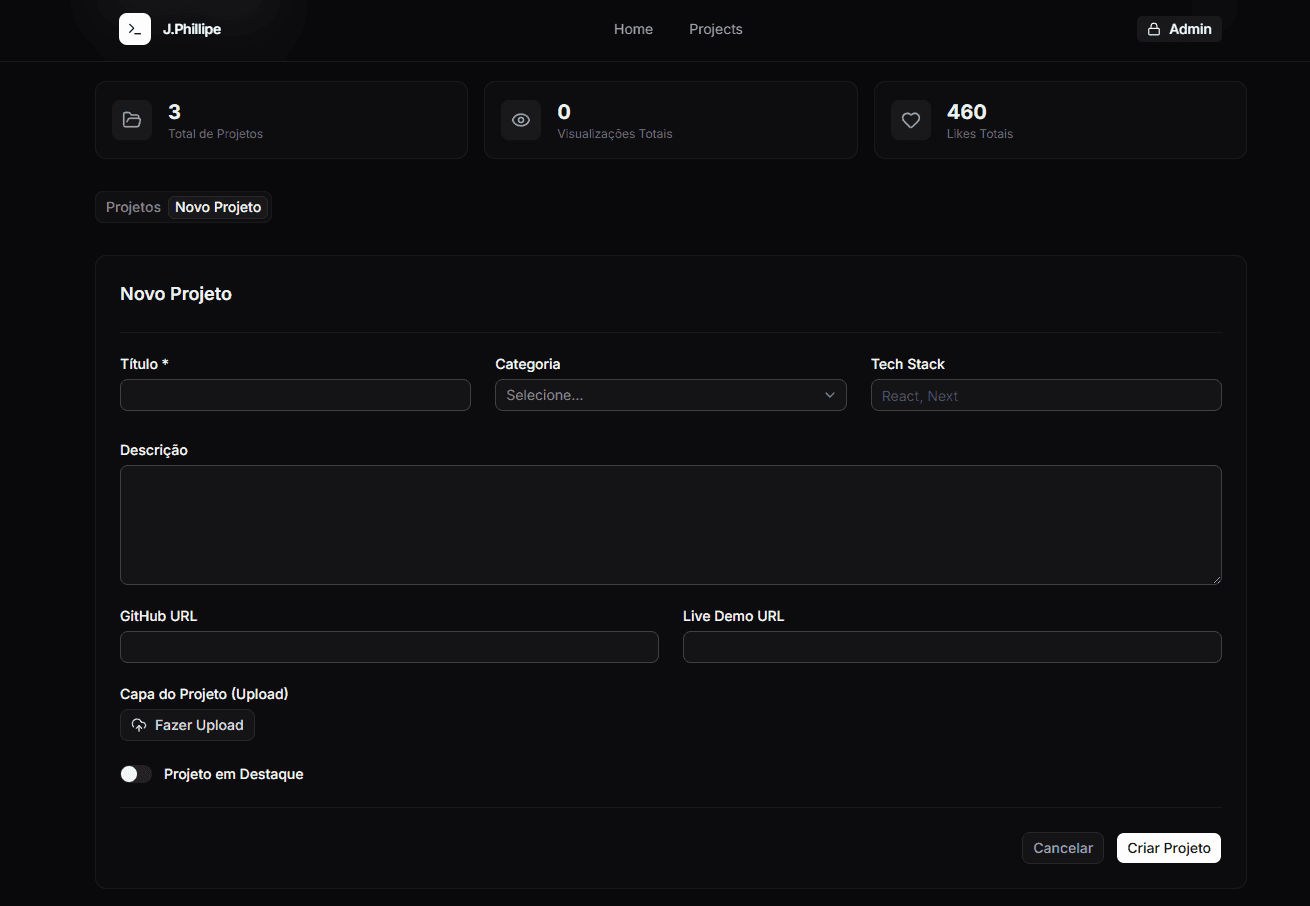Click the Cancelar button
The height and width of the screenshot is (906, 1310).
click(1062, 848)
